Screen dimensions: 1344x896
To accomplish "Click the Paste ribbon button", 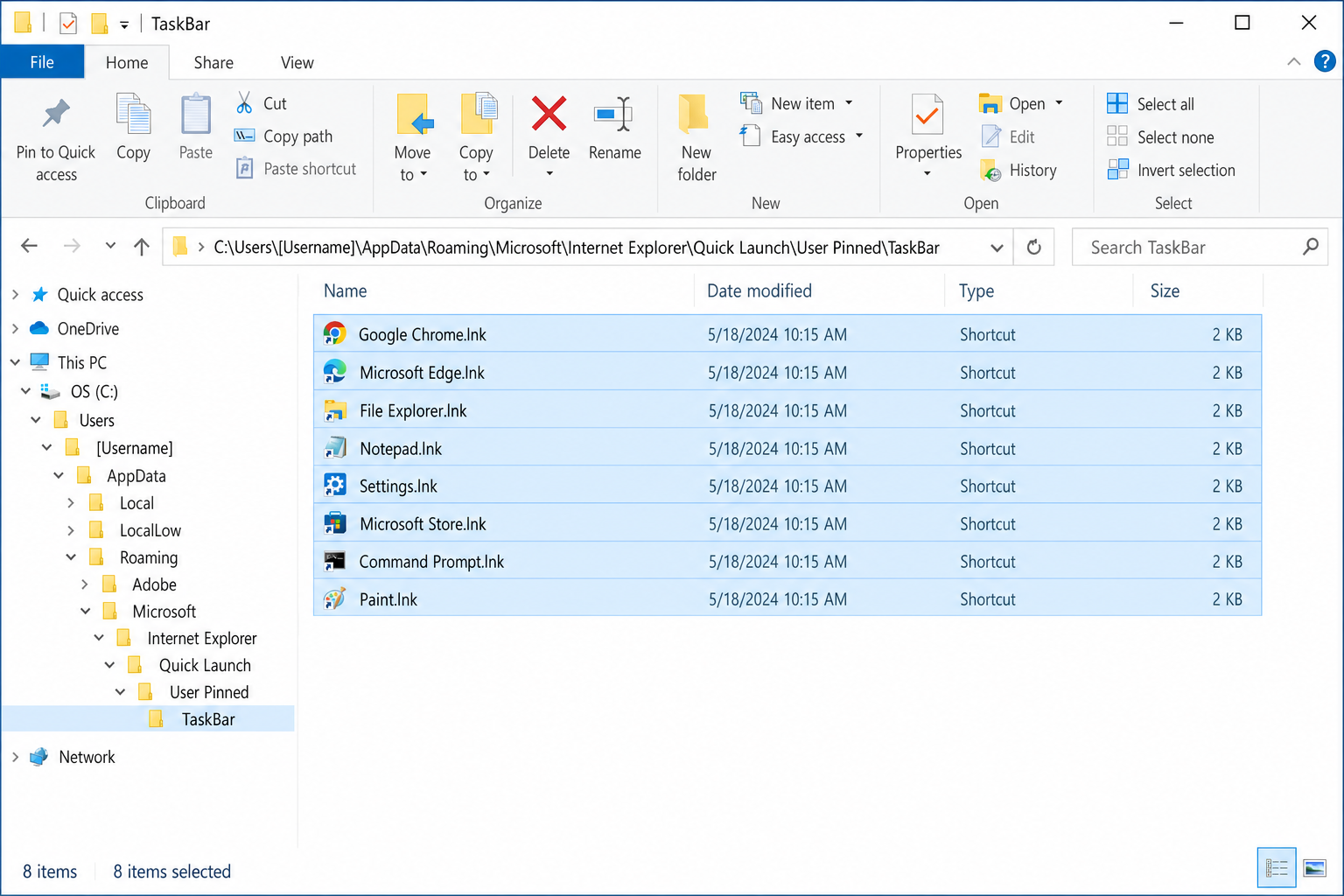I will (196, 128).
